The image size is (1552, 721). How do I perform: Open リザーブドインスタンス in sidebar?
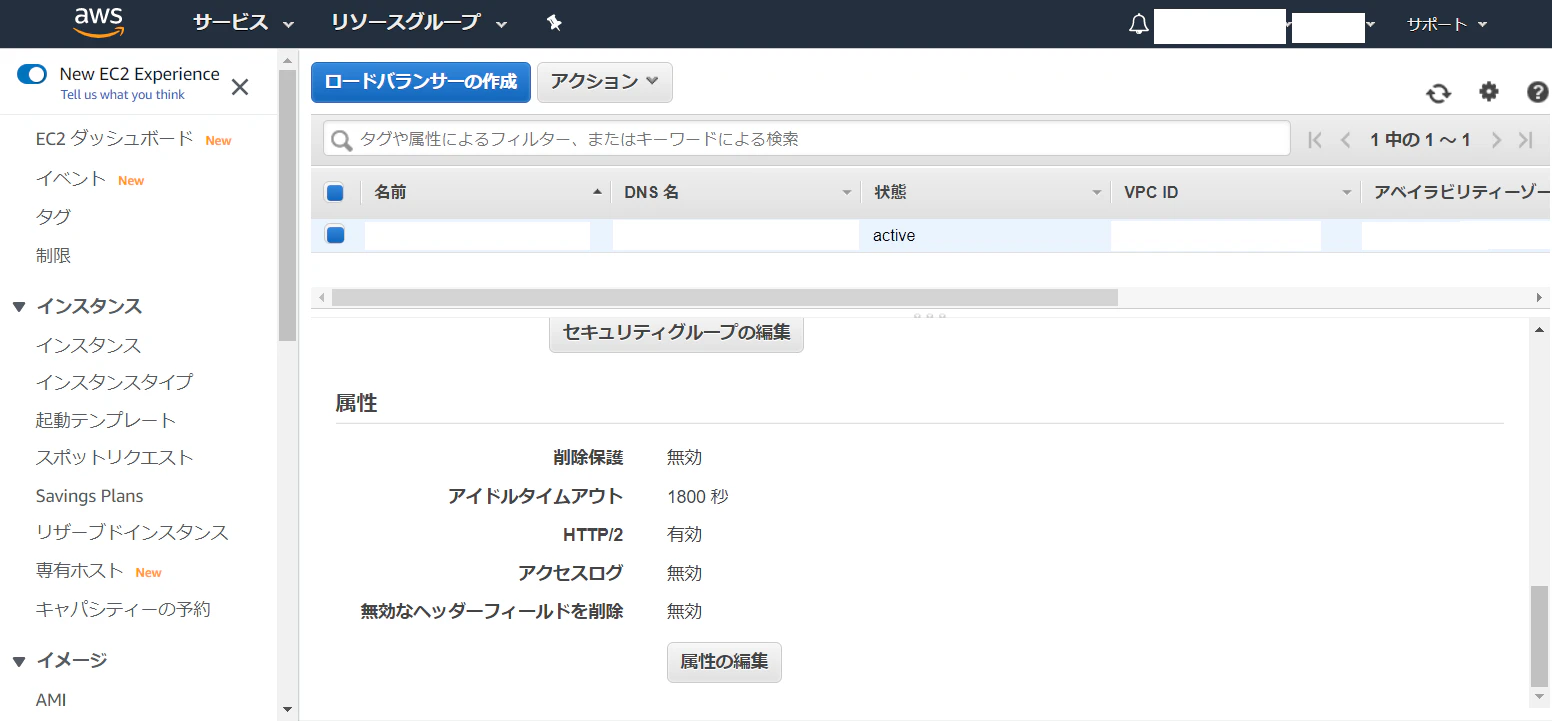[x=132, y=533]
